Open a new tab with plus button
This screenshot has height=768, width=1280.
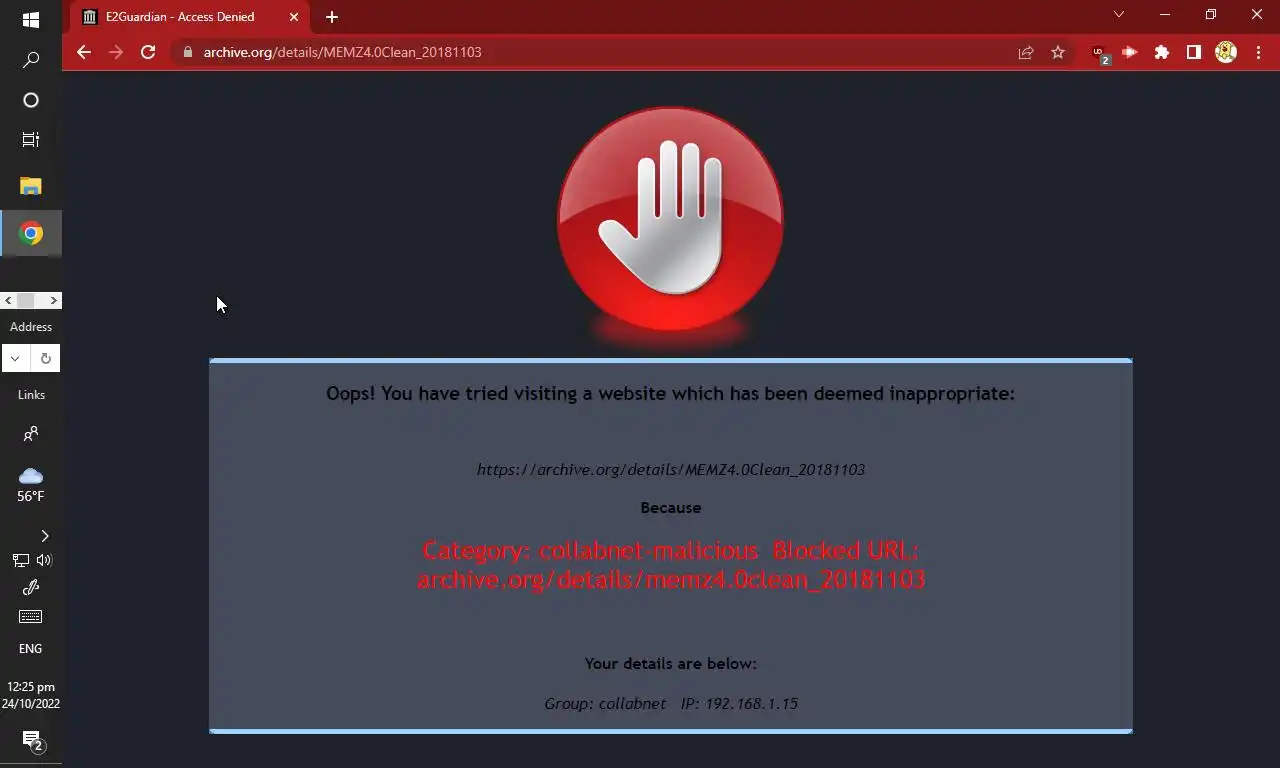pos(332,17)
